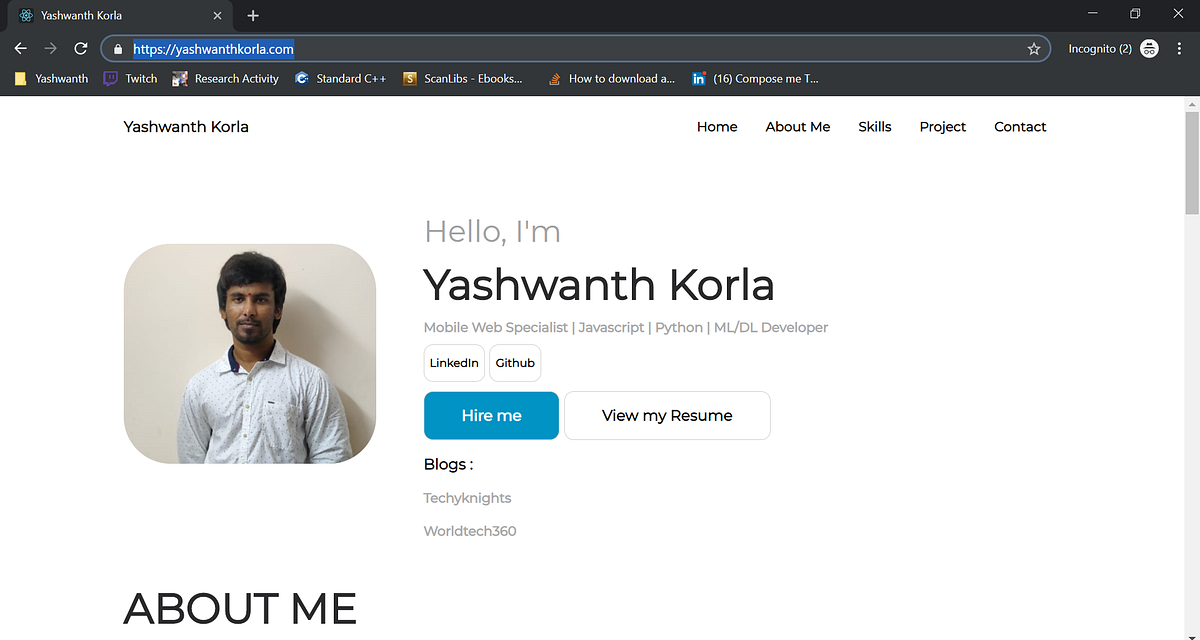1200x640 pixels.
Task: Select Contact from the navigation bar
Action: click(x=1020, y=127)
